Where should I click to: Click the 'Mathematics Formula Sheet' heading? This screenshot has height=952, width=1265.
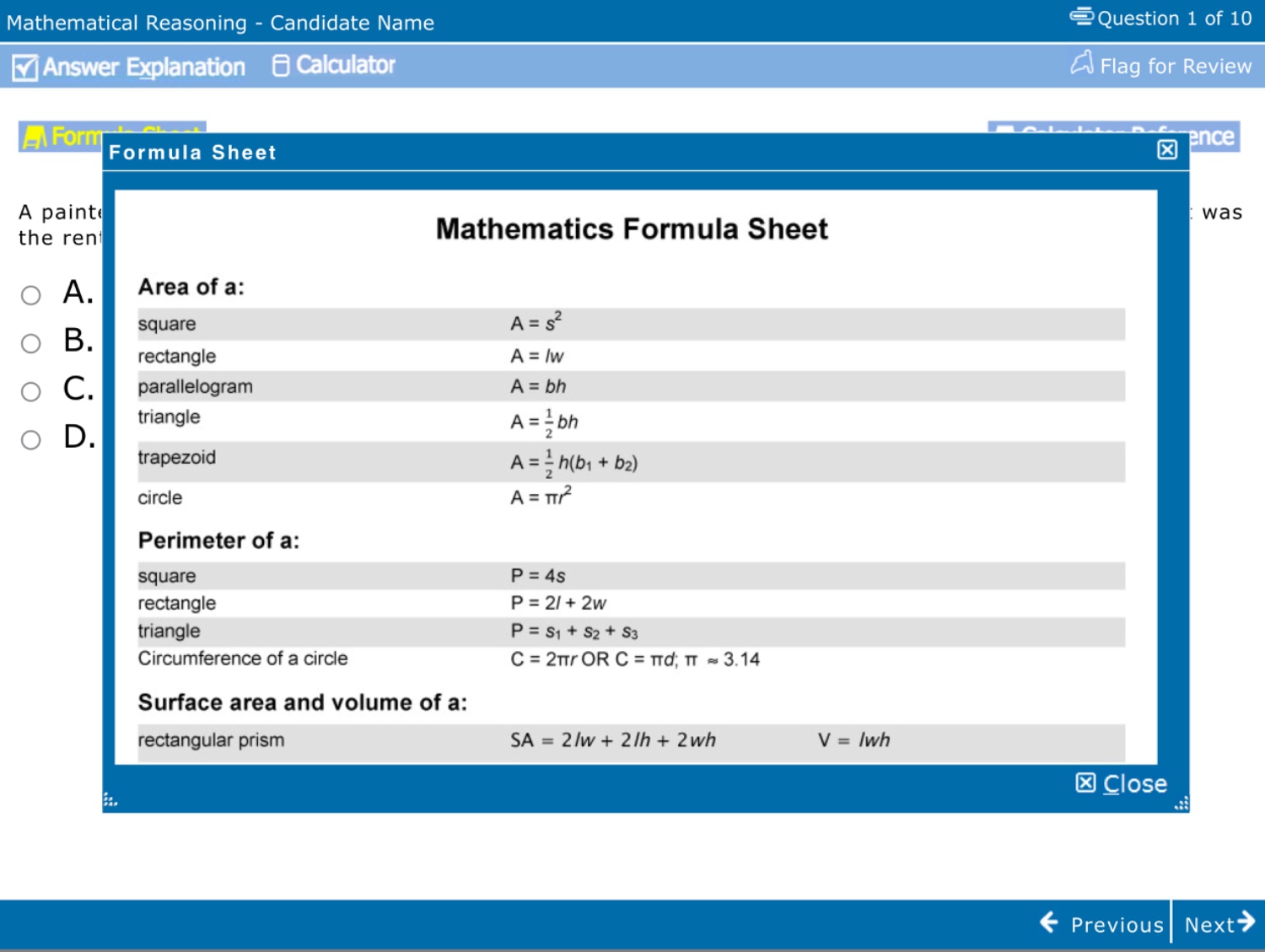(632, 229)
